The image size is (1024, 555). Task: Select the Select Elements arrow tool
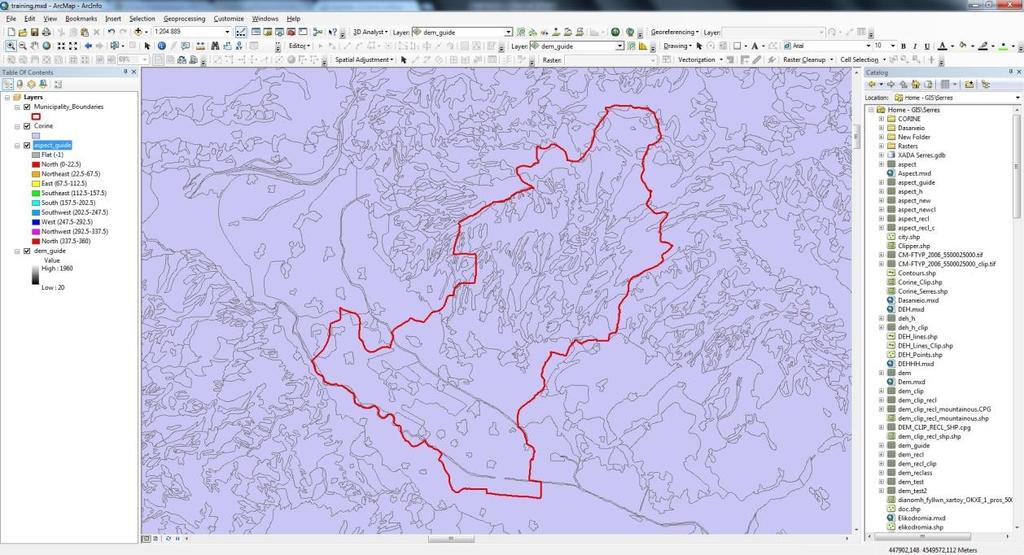[147, 46]
